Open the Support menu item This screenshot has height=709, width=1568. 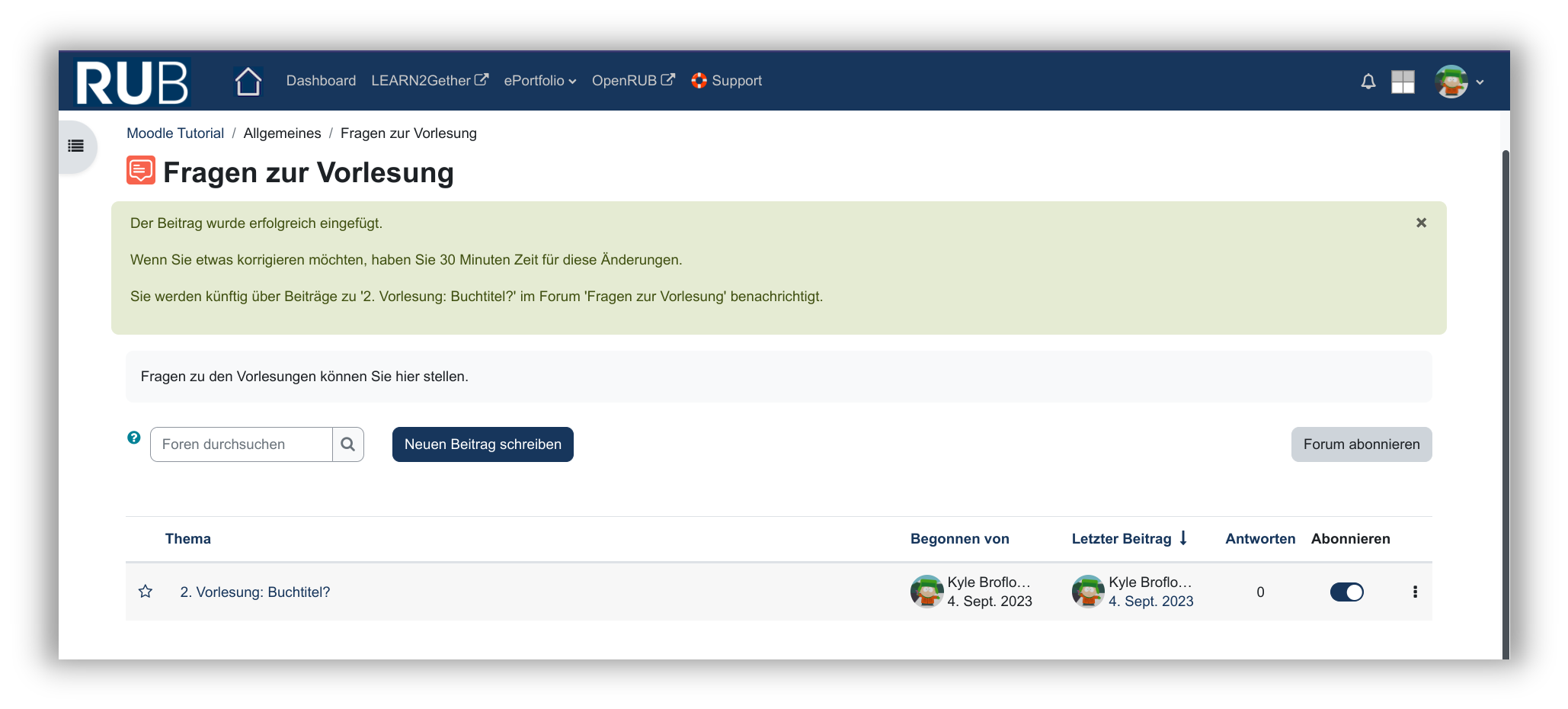pyautogui.click(x=726, y=81)
